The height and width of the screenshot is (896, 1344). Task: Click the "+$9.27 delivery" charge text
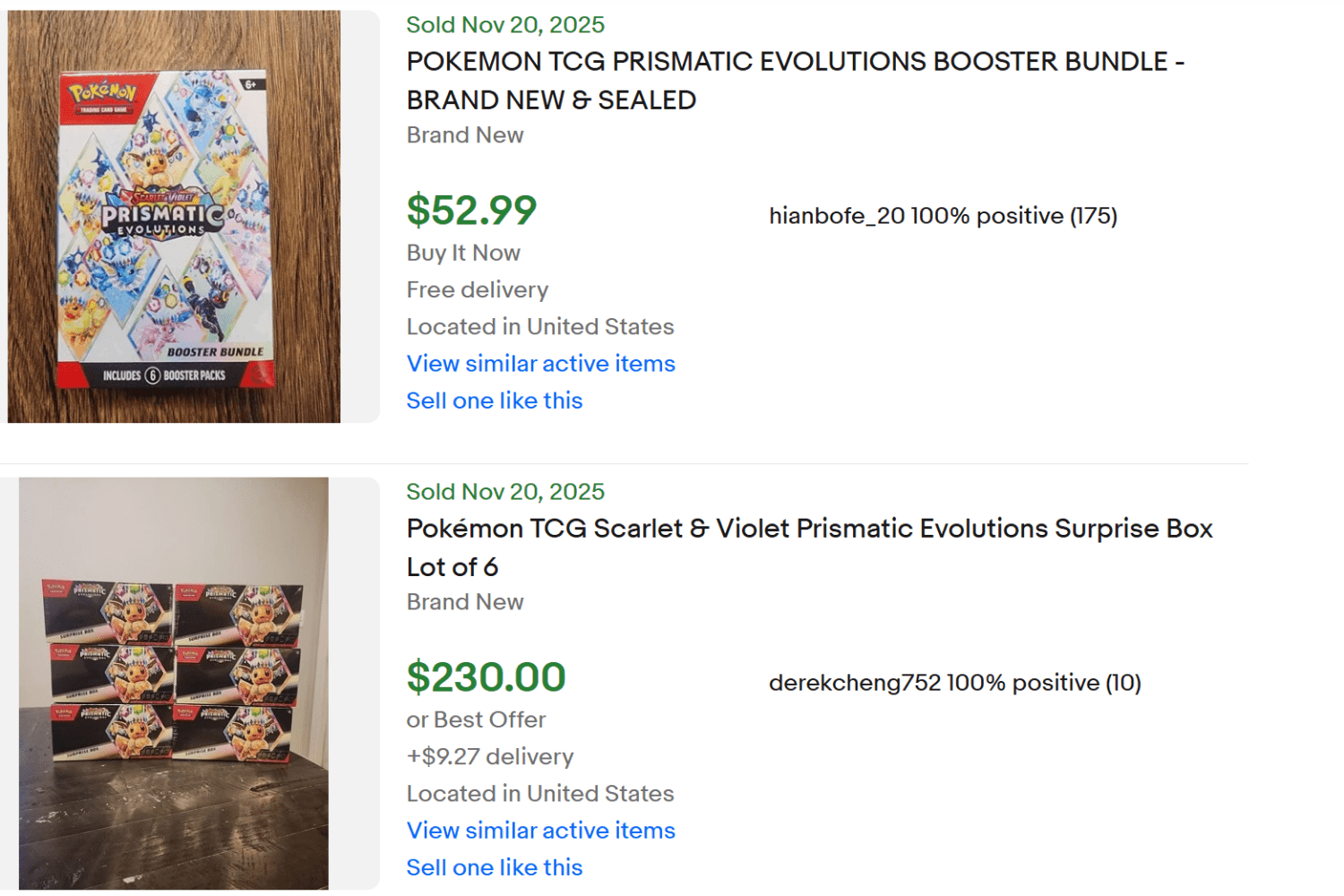(489, 757)
